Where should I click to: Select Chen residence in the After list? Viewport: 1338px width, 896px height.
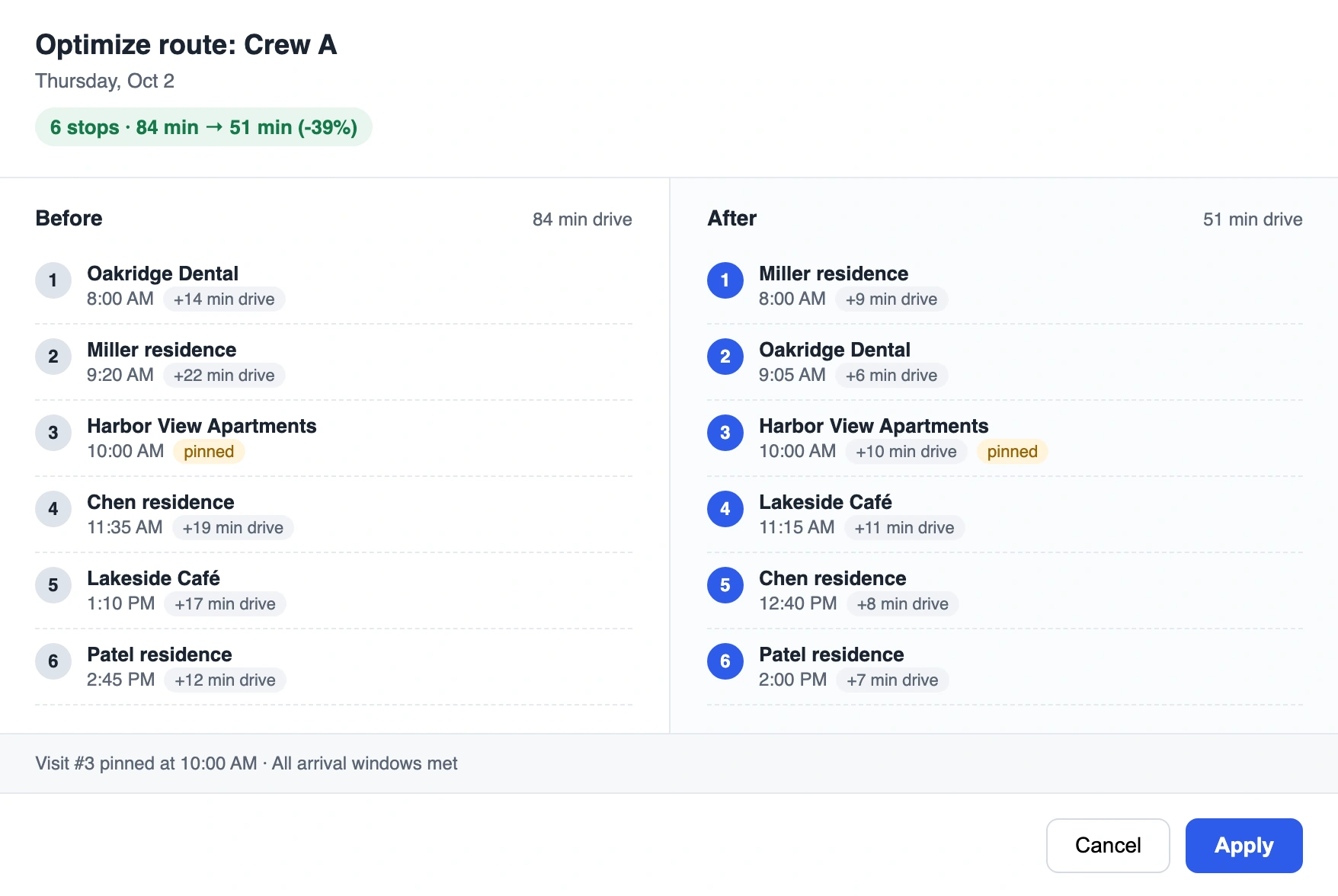833,578
